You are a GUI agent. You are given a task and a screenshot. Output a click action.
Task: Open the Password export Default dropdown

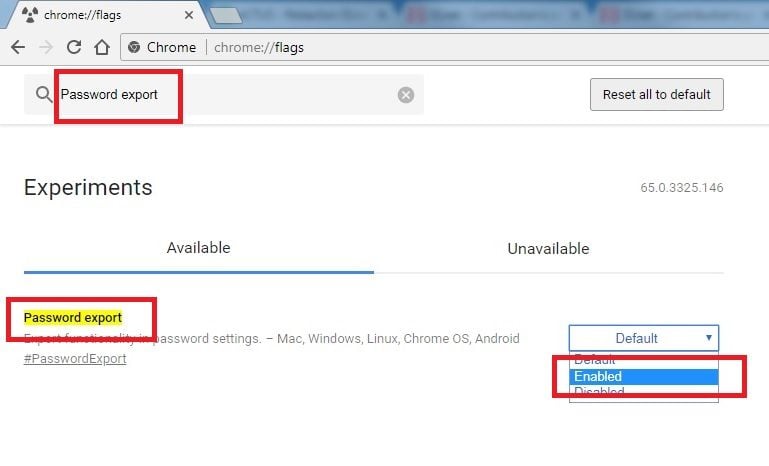(x=643, y=338)
